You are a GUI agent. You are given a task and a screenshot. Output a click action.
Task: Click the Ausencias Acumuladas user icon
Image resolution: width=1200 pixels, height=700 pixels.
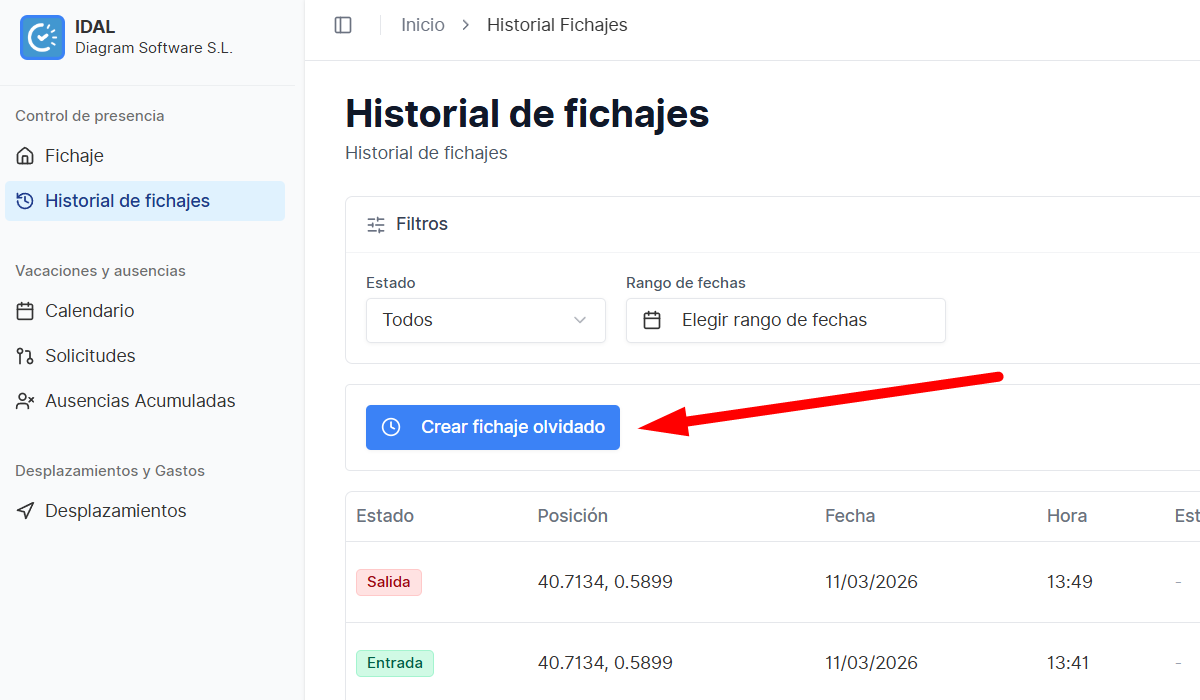(x=26, y=401)
